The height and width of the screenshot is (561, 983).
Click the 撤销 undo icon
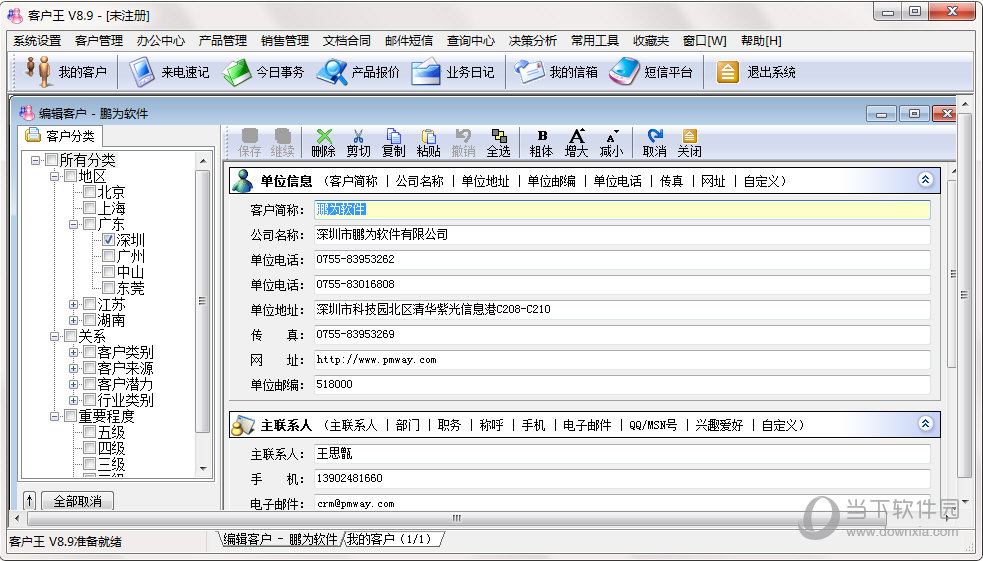click(x=463, y=143)
